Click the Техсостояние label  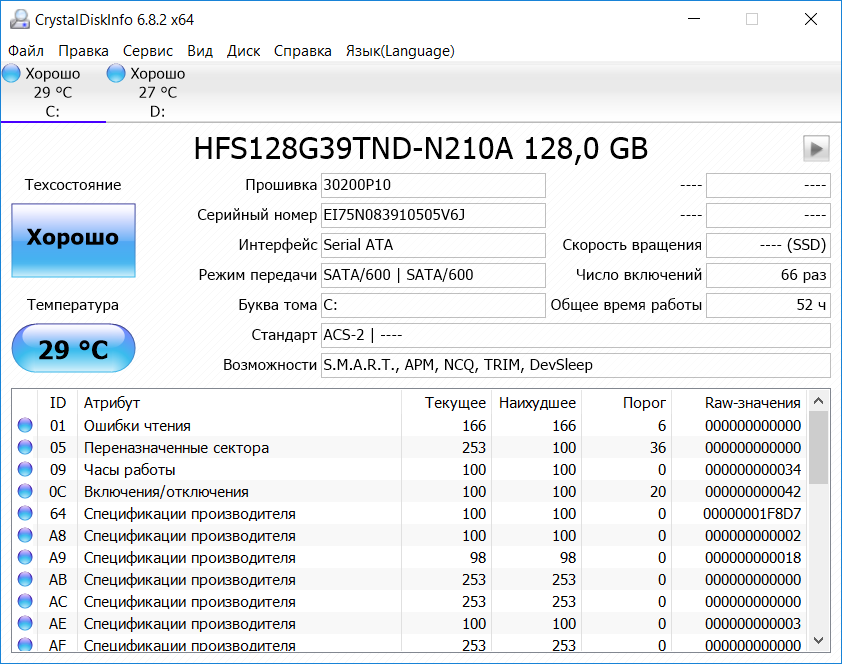pos(73,185)
